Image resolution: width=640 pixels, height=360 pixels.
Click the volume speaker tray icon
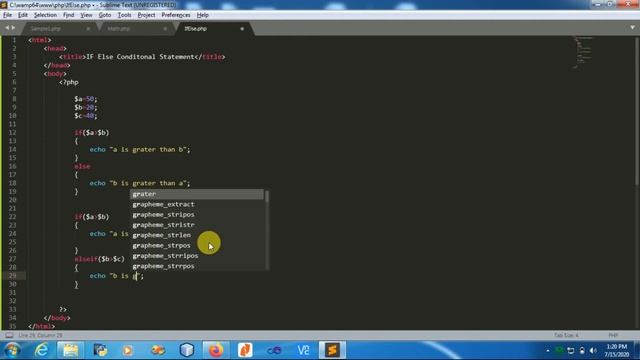(x=593, y=351)
